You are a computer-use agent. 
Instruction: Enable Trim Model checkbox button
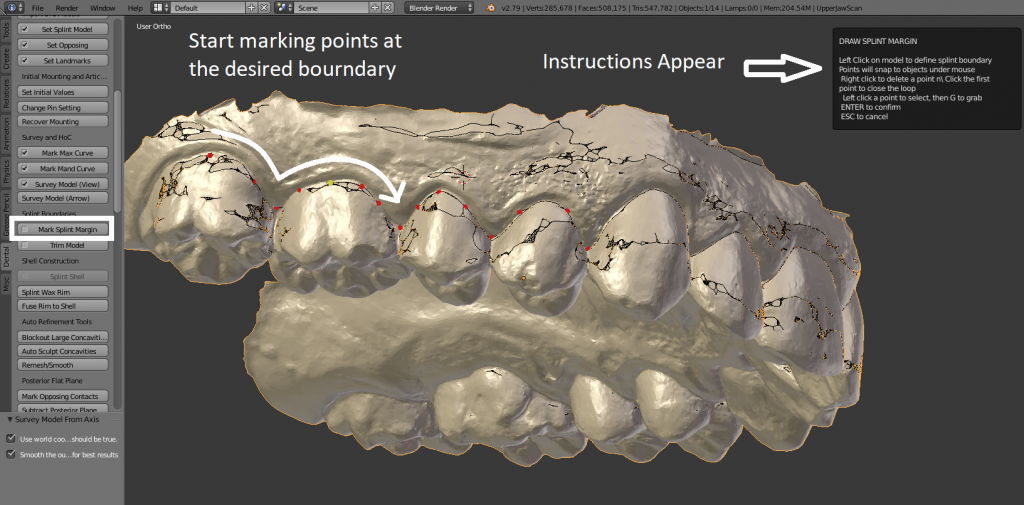(63, 245)
